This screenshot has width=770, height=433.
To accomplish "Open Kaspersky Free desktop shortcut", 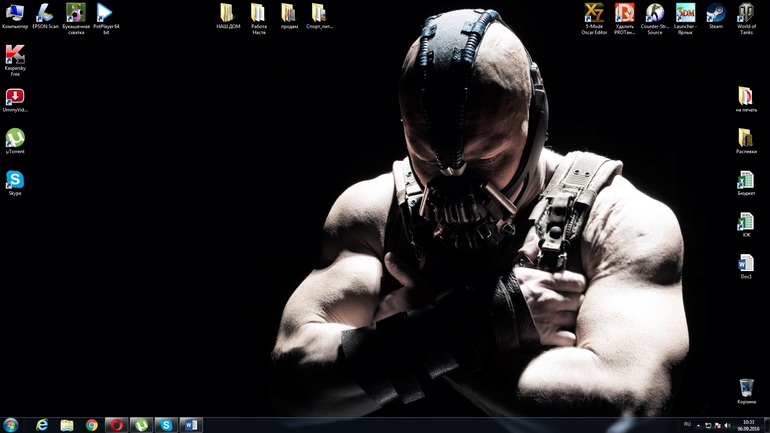I will (15, 56).
